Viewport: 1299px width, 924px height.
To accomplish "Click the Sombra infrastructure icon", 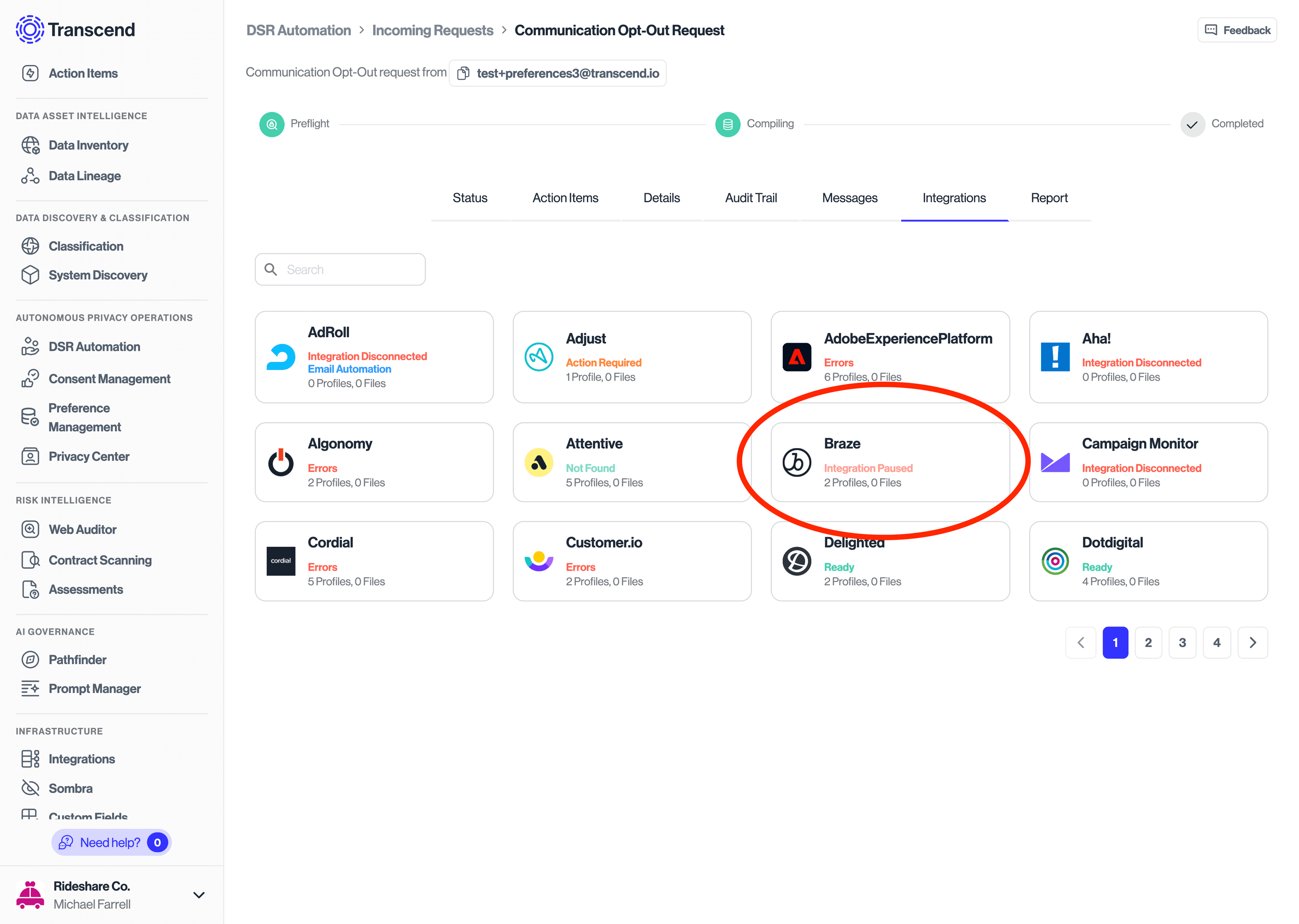I will click(x=30, y=788).
